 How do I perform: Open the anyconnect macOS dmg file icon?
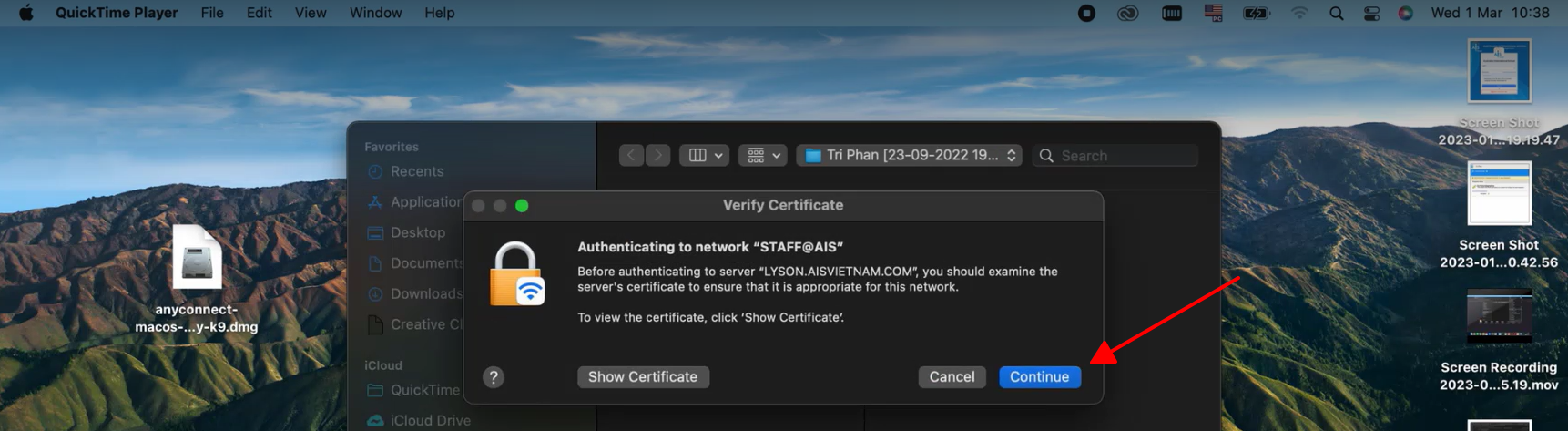[197, 258]
